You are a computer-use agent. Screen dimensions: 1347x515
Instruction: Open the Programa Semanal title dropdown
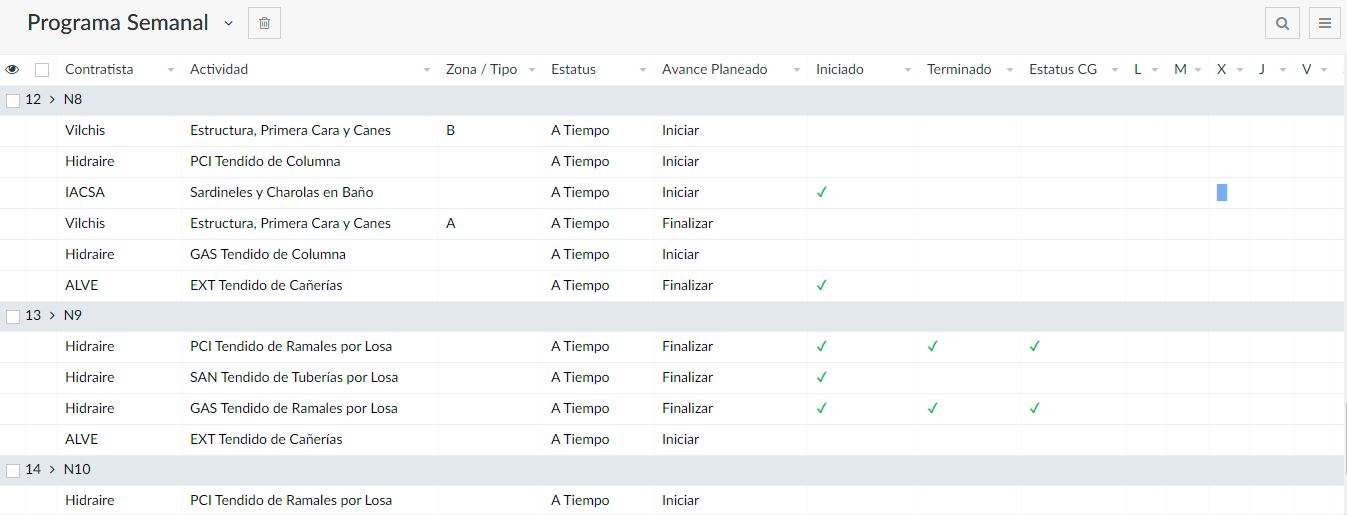point(228,23)
